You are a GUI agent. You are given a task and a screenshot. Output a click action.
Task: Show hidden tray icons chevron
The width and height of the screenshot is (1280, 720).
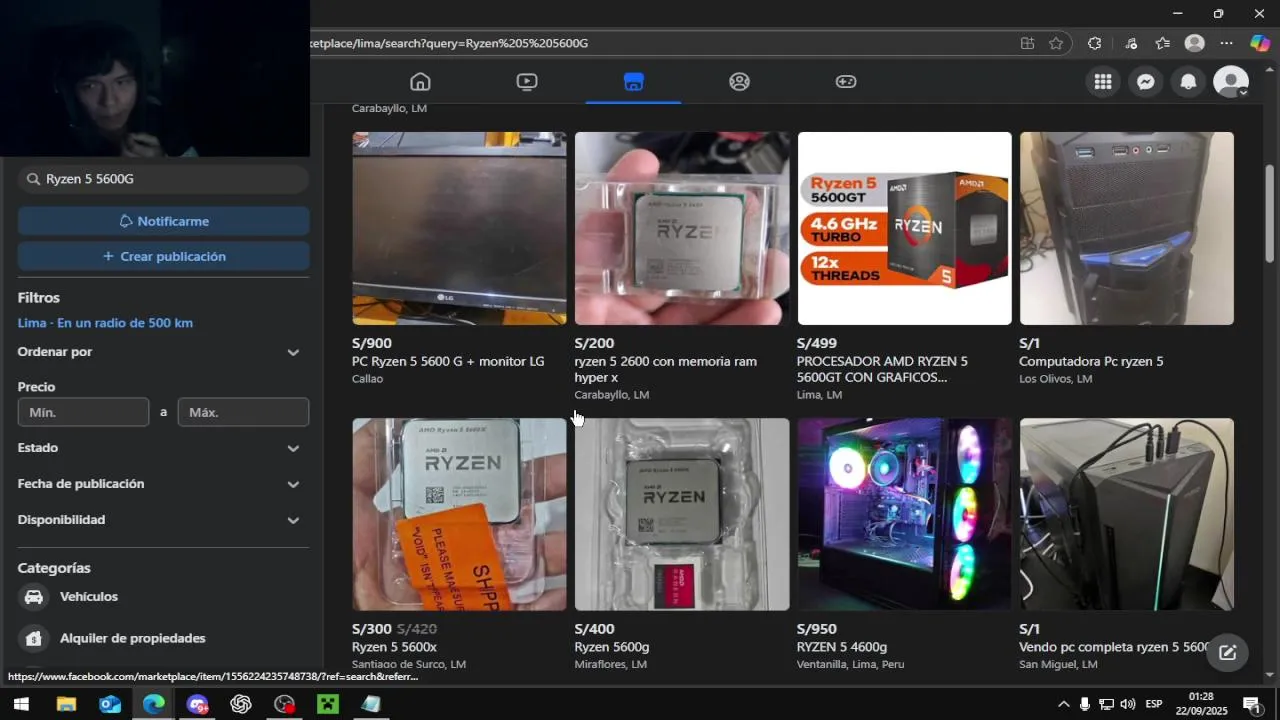click(1063, 704)
